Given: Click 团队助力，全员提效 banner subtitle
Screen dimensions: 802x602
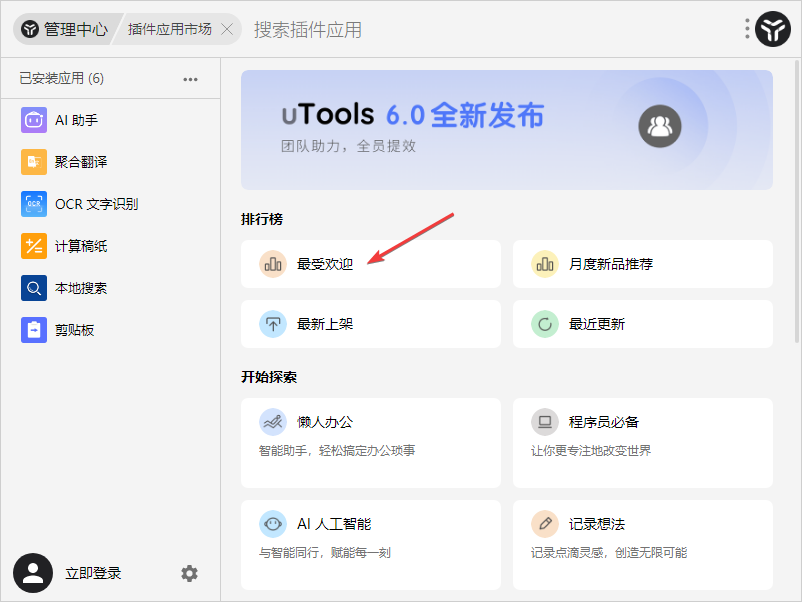Looking at the screenshot, I should [348, 146].
